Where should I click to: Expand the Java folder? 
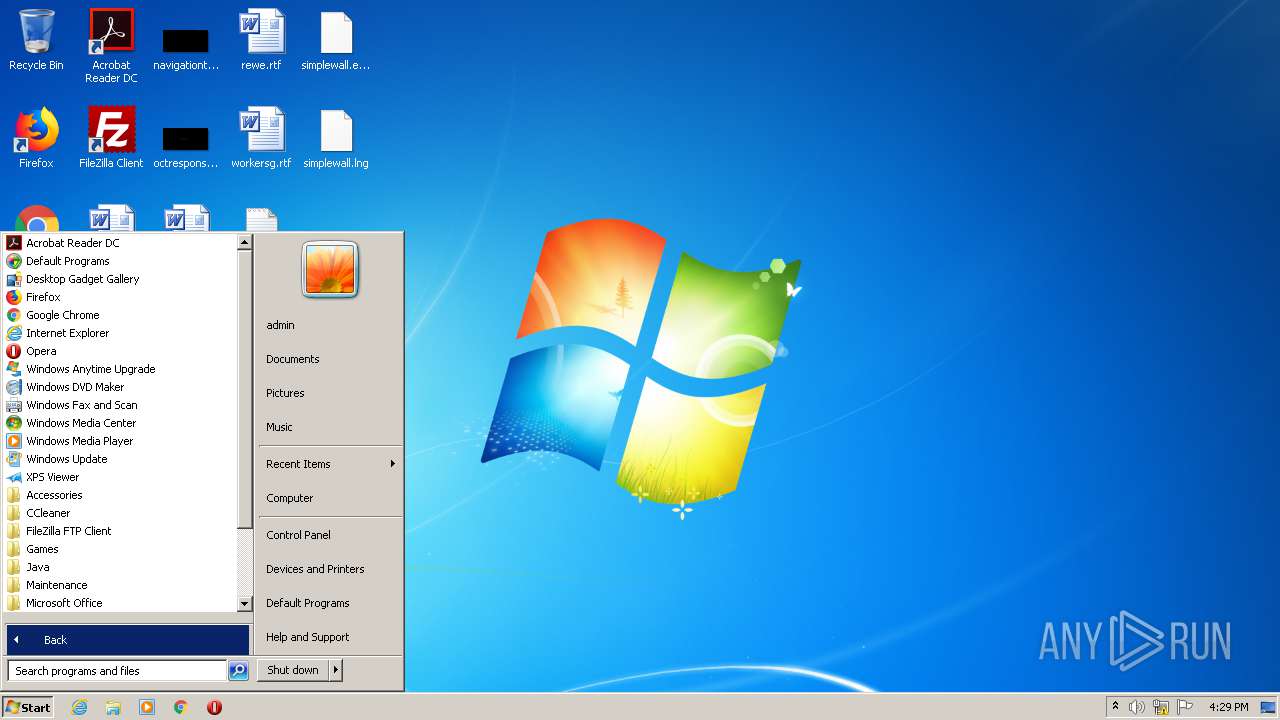pos(120,567)
